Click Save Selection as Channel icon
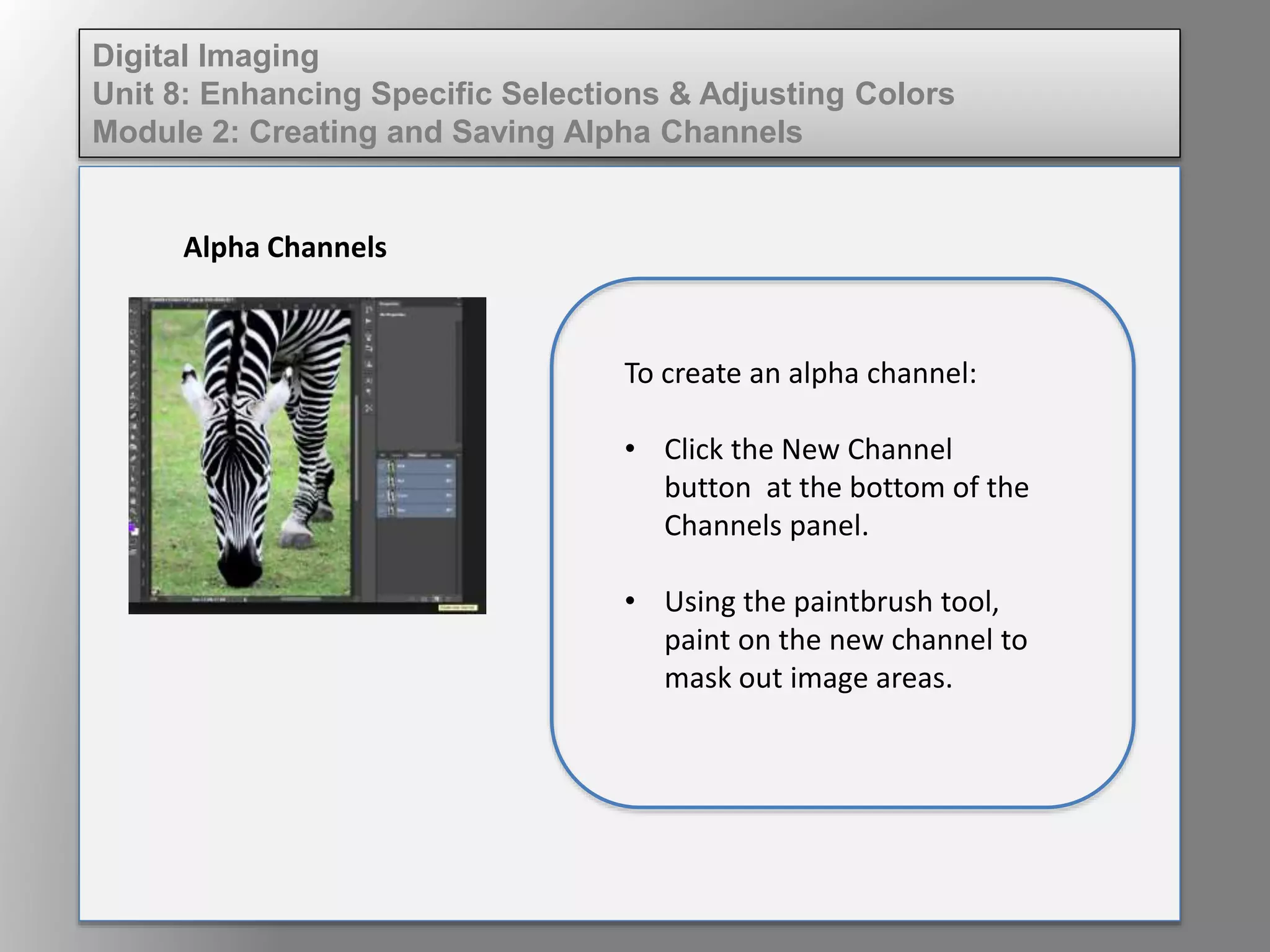The height and width of the screenshot is (952, 1270). point(424,599)
